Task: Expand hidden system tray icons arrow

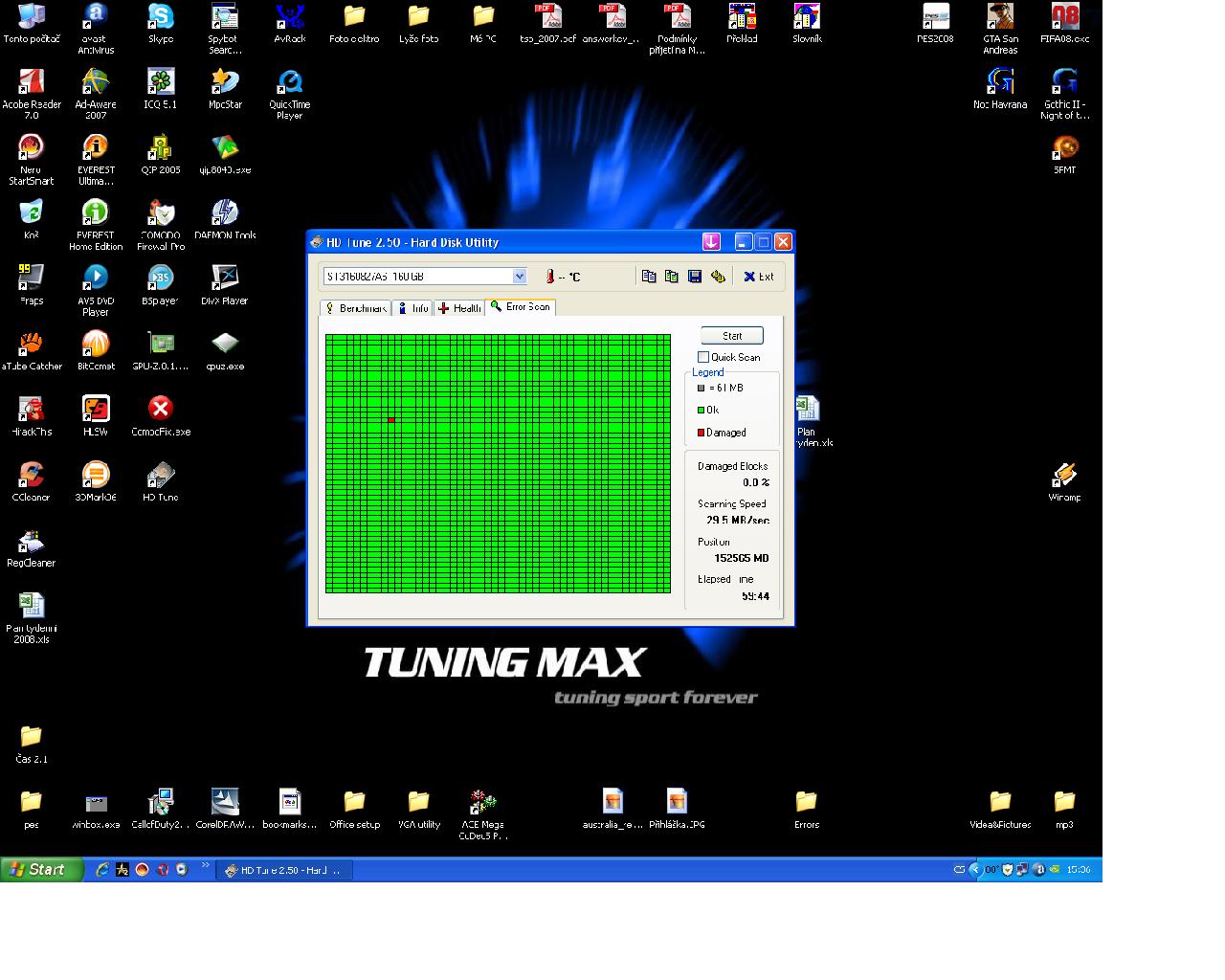Action: pyautogui.click(x=975, y=870)
